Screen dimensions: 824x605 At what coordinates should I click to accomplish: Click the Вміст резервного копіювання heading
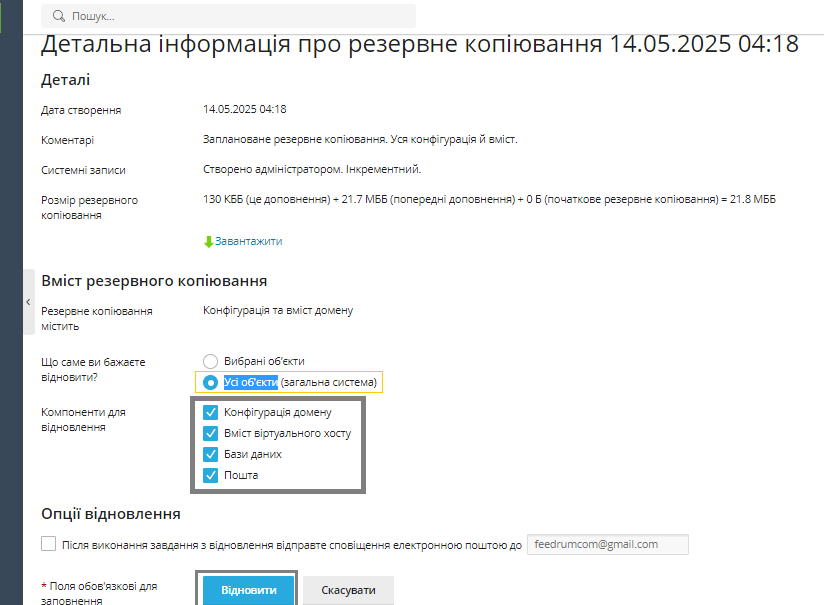click(154, 281)
